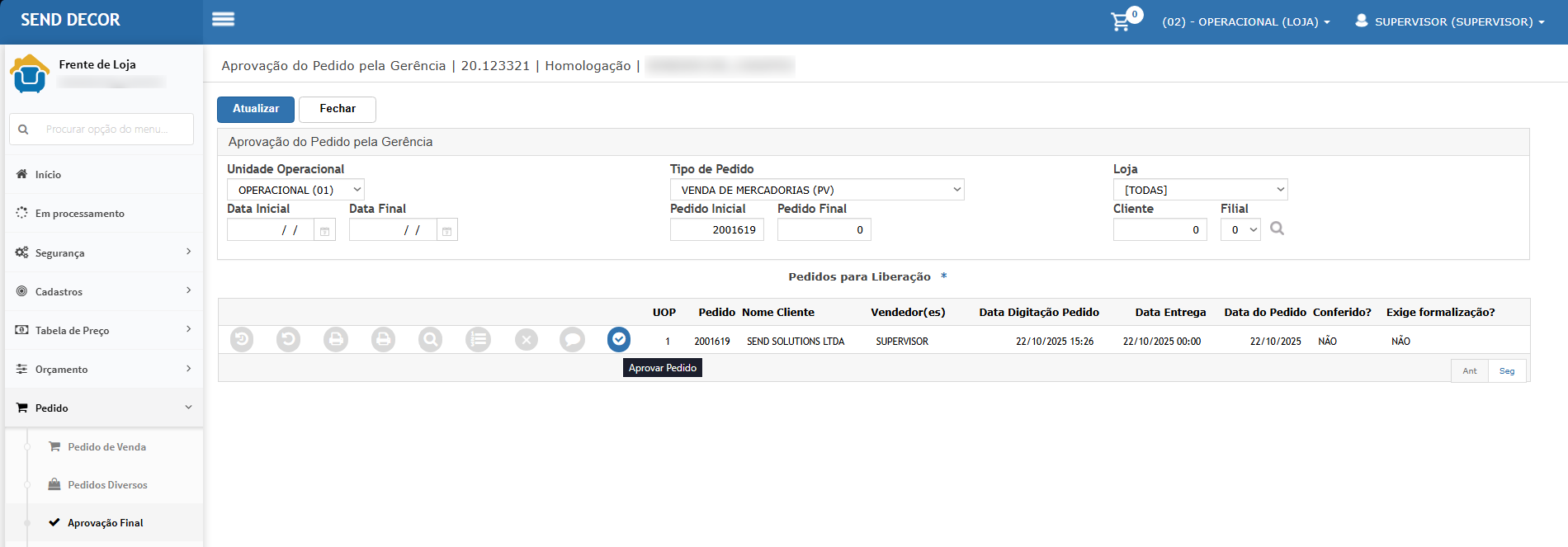Click the magnifier icon in order row

coord(431,339)
